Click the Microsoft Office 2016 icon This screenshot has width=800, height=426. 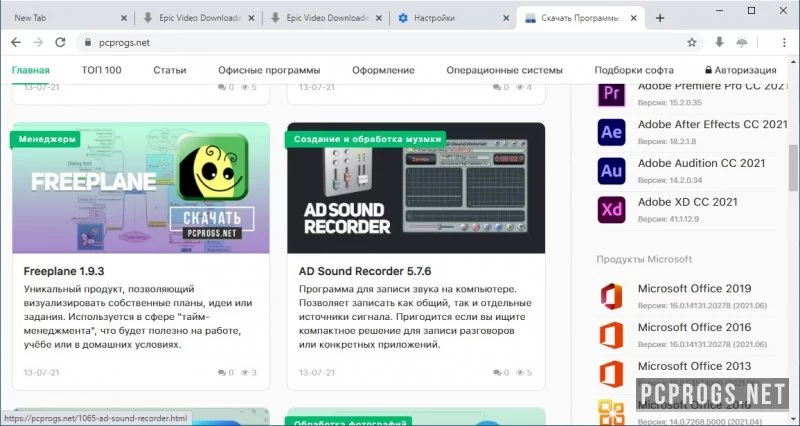tap(611, 335)
